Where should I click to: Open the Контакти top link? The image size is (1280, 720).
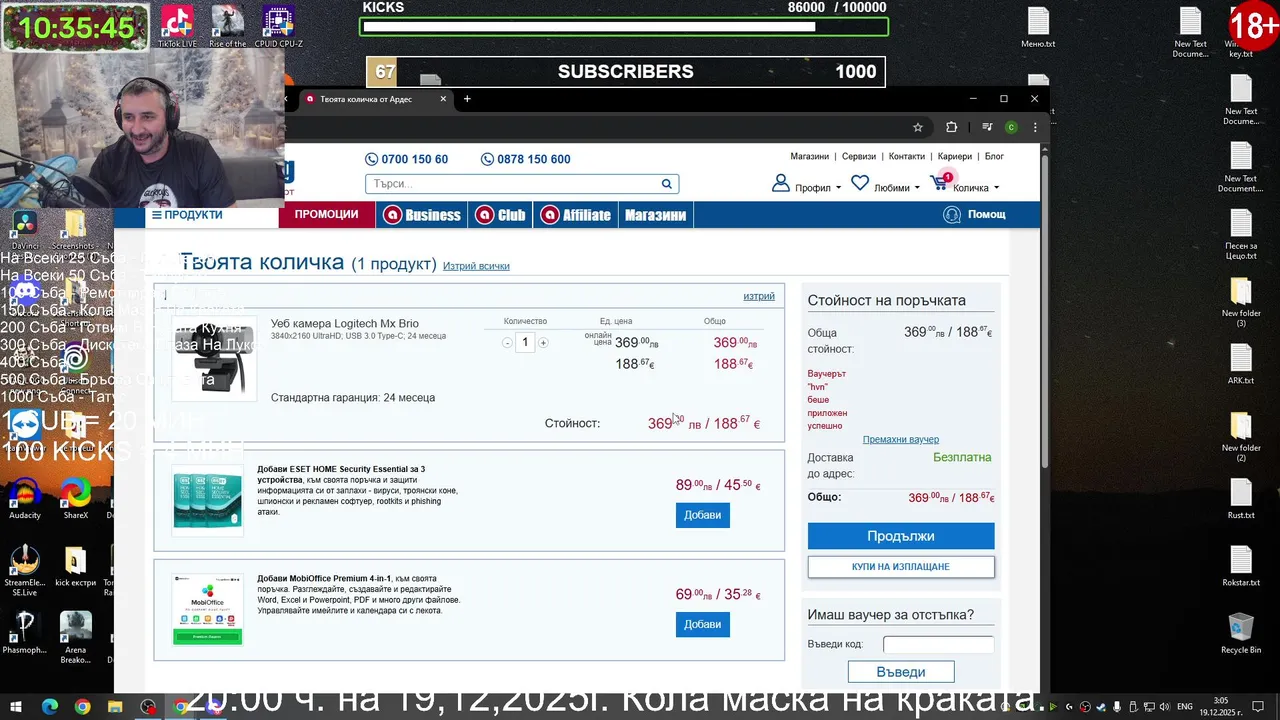coord(907,157)
